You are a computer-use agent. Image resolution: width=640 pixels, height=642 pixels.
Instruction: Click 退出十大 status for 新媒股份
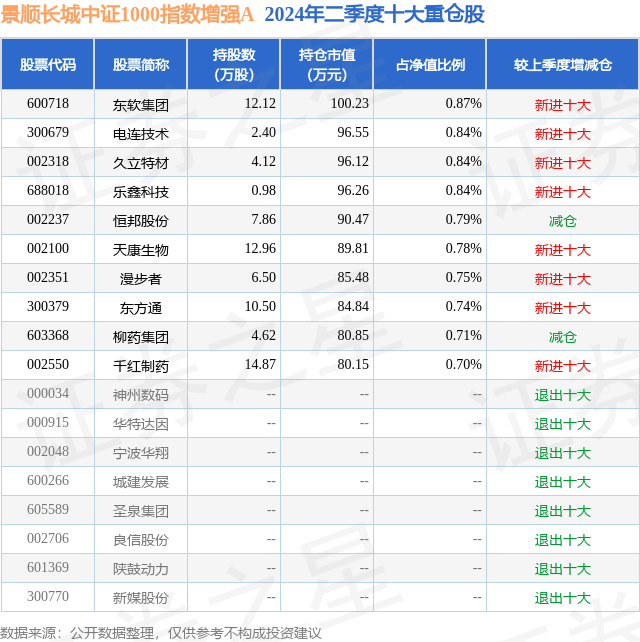pos(563,599)
